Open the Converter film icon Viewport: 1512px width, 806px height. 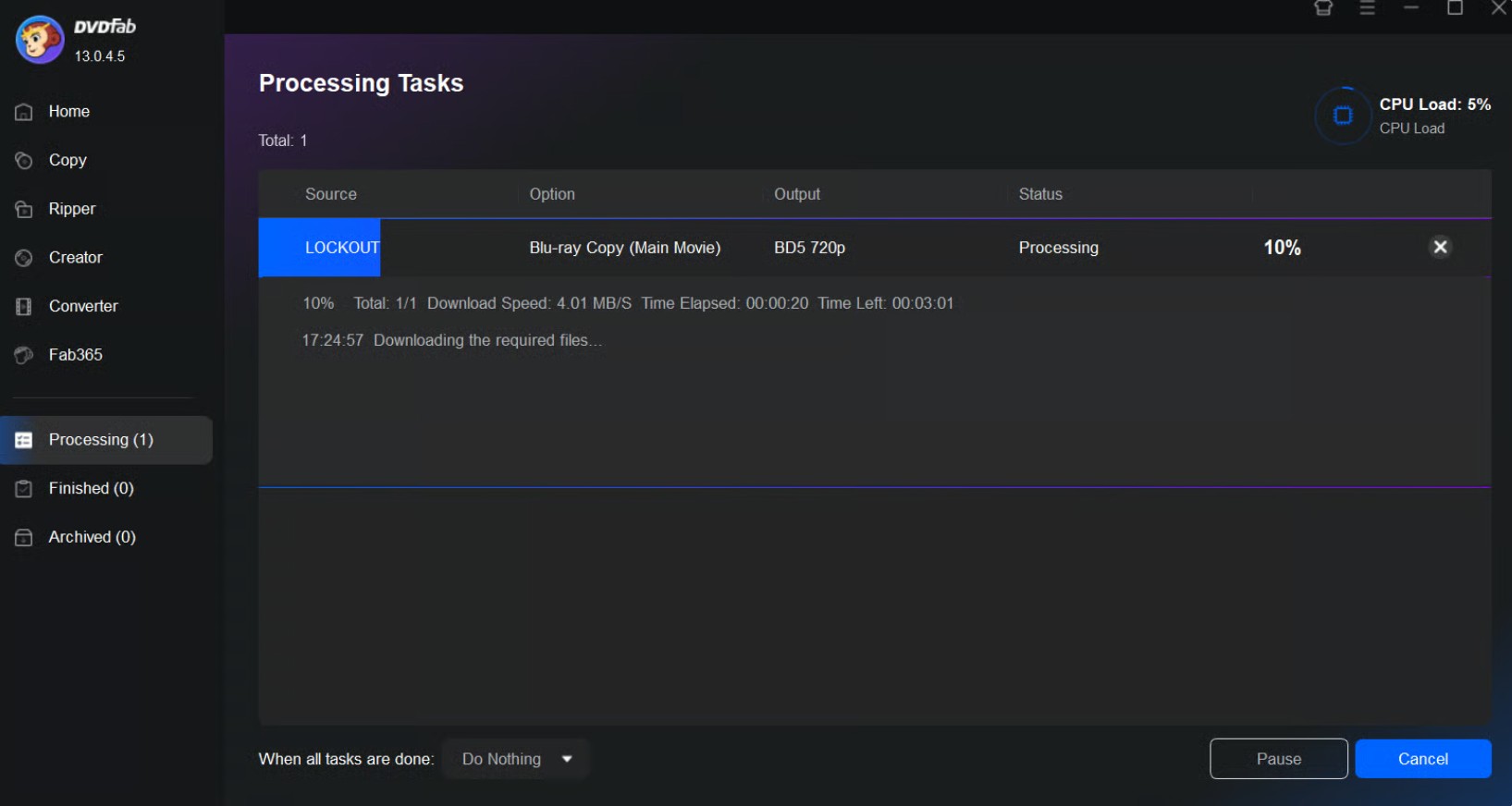point(24,307)
